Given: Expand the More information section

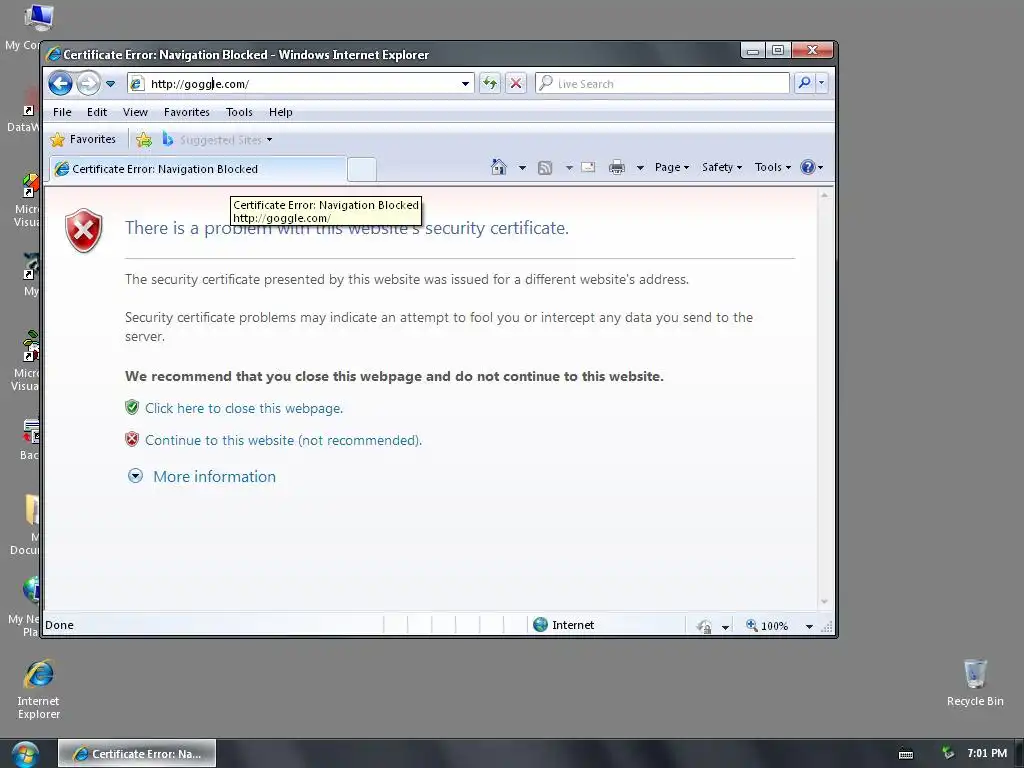Looking at the screenshot, I should [x=135, y=475].
